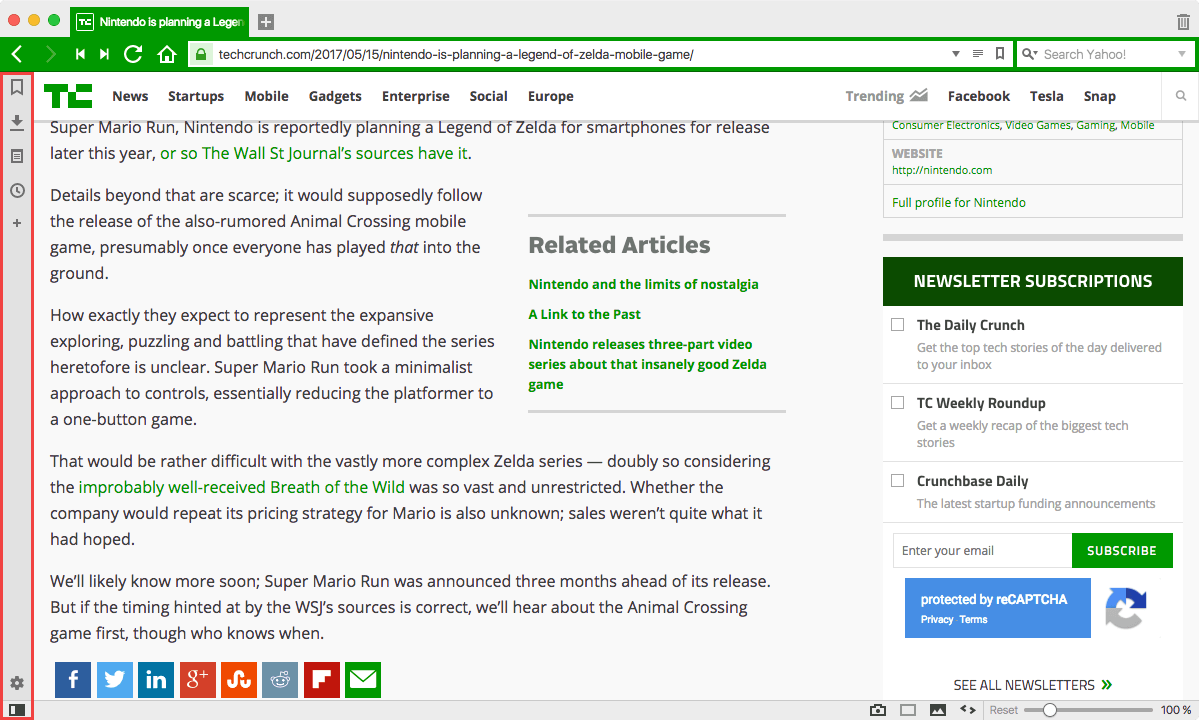This screenshot has width=1199, height=720.
Task: Open Full profile for Nintendo
Action: (958, 203)
